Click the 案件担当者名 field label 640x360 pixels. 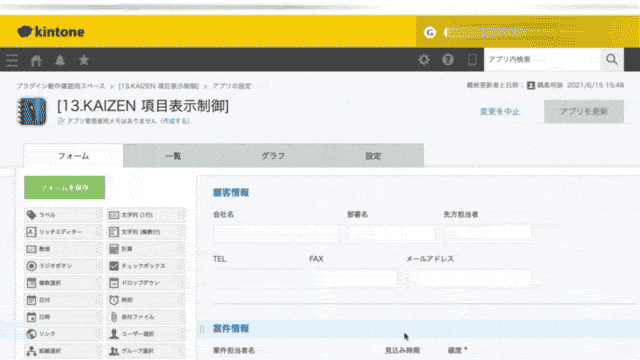(x=234, y=351)
